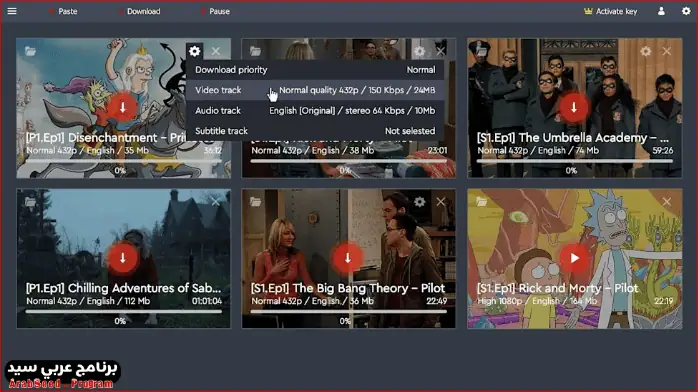Click Activate key
Screen dimensions: 698x392
(x=611, y=11)
